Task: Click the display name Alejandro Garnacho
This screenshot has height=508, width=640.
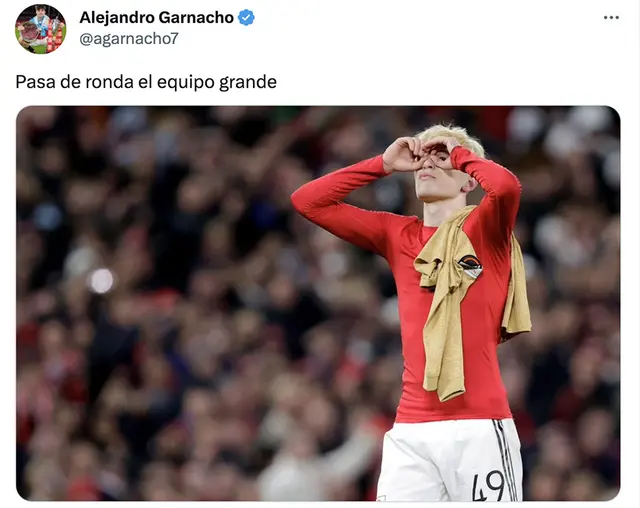Action: [x=156, y=18]
